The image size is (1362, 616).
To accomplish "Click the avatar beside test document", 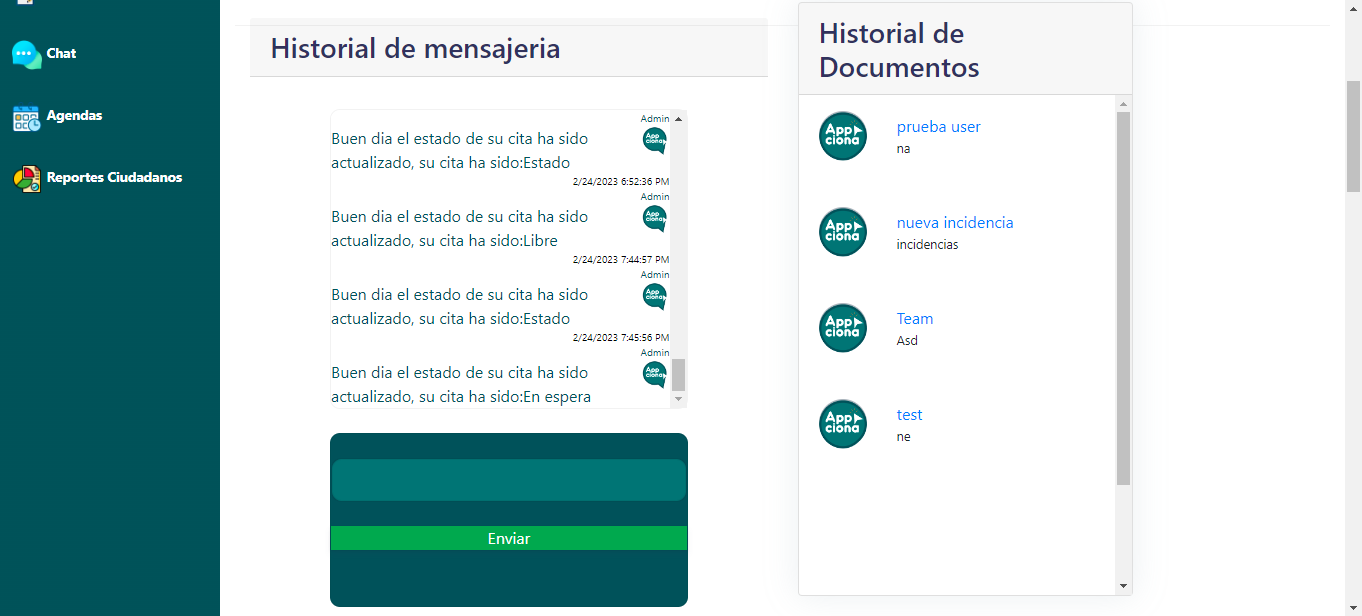I will pyautogui.click(x=843, y=424).
